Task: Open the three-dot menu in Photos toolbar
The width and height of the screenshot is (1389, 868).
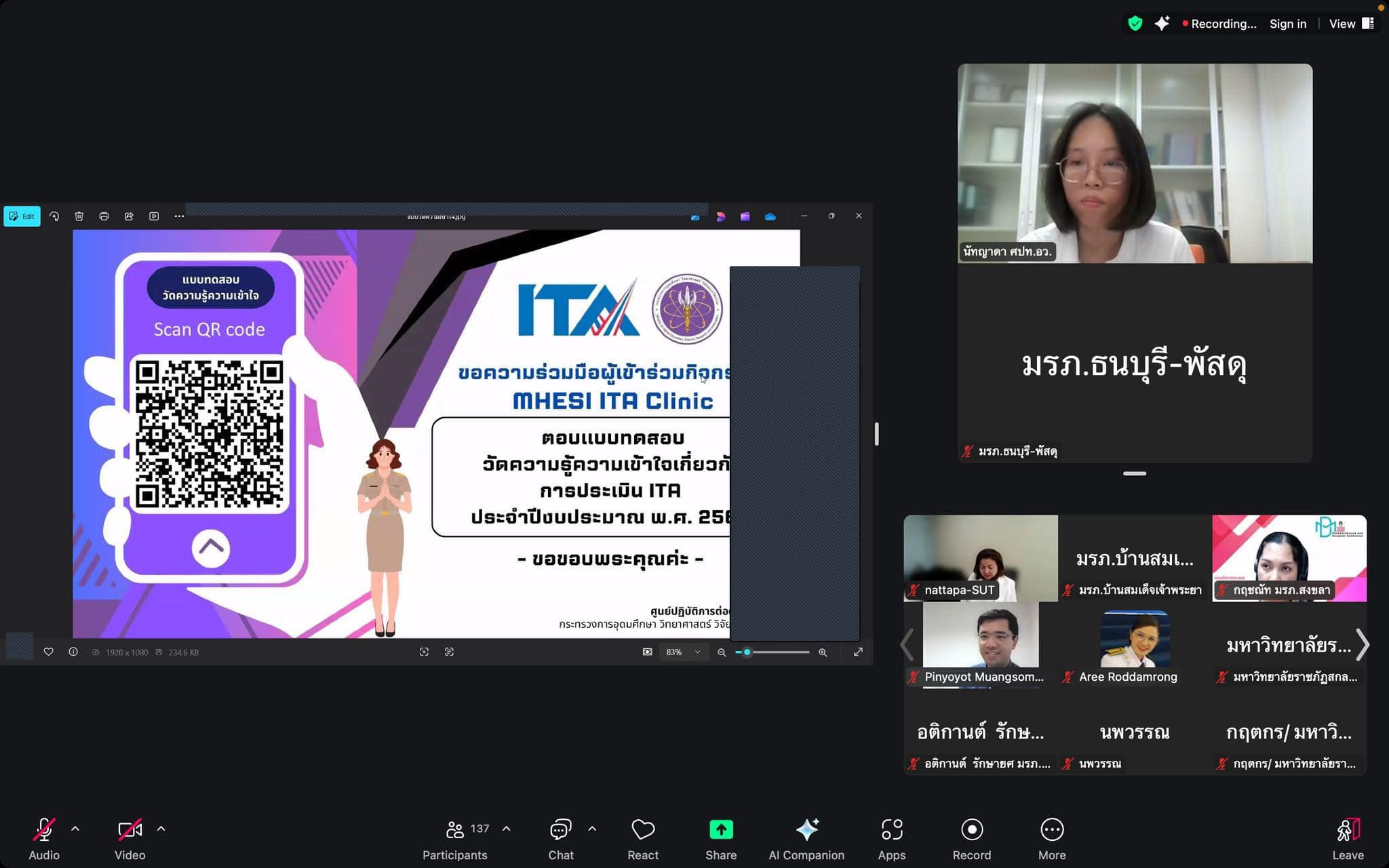Action: (x=179, y=216)
